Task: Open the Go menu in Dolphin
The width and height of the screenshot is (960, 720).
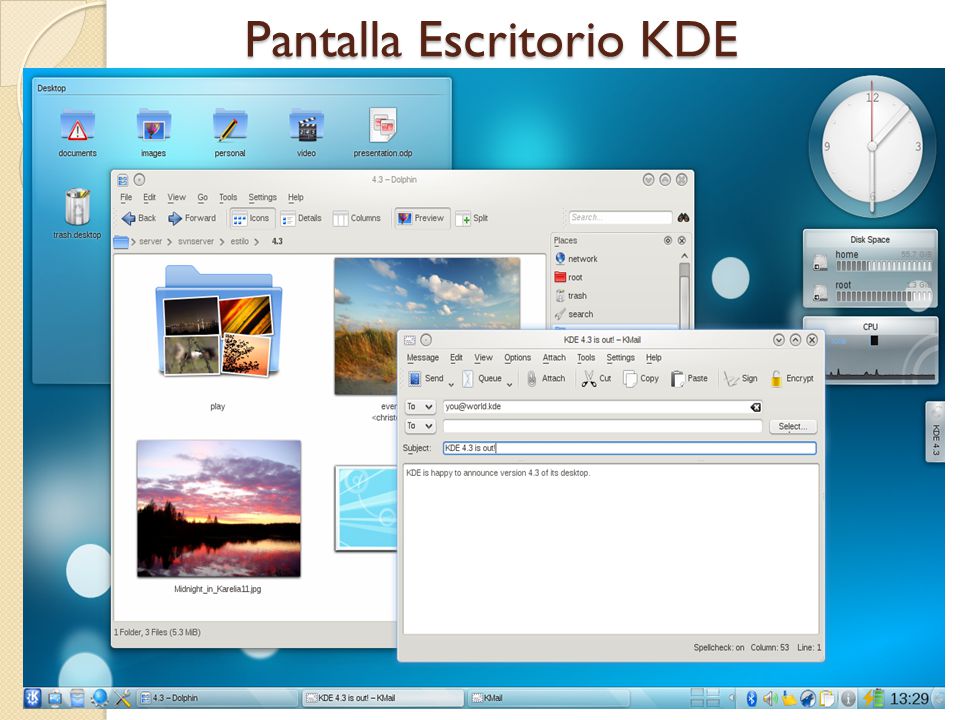Action: [203, 197]
